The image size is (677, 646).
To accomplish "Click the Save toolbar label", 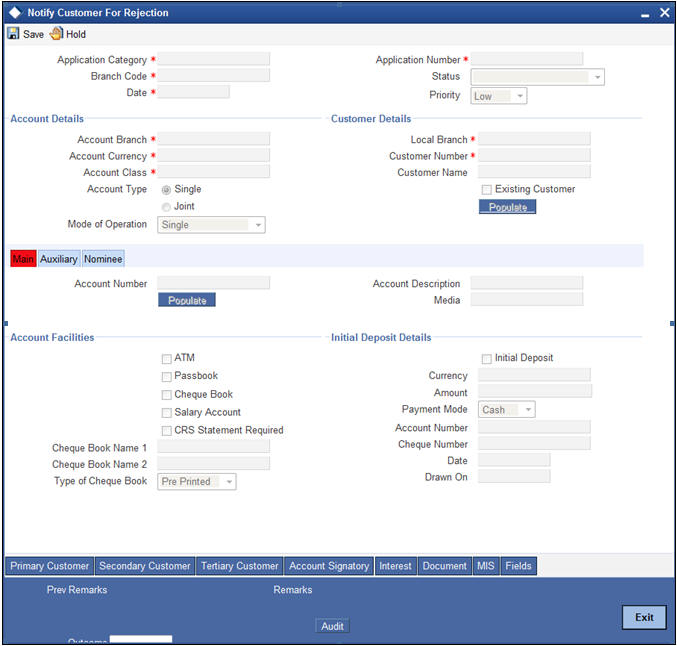I will pyautogui.click(x=33, y=34).
